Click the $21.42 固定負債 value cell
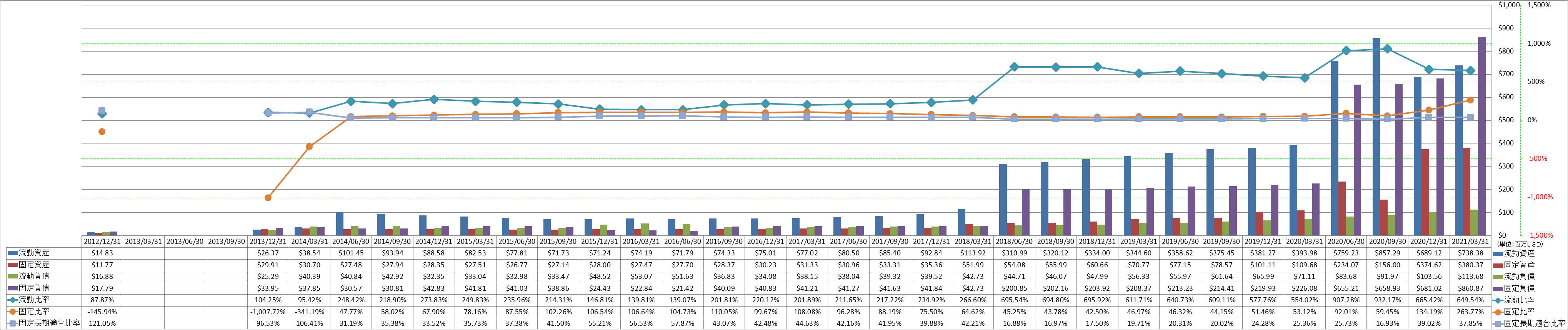Screen dimensions: 1568x330 click(x=682, y=288)
